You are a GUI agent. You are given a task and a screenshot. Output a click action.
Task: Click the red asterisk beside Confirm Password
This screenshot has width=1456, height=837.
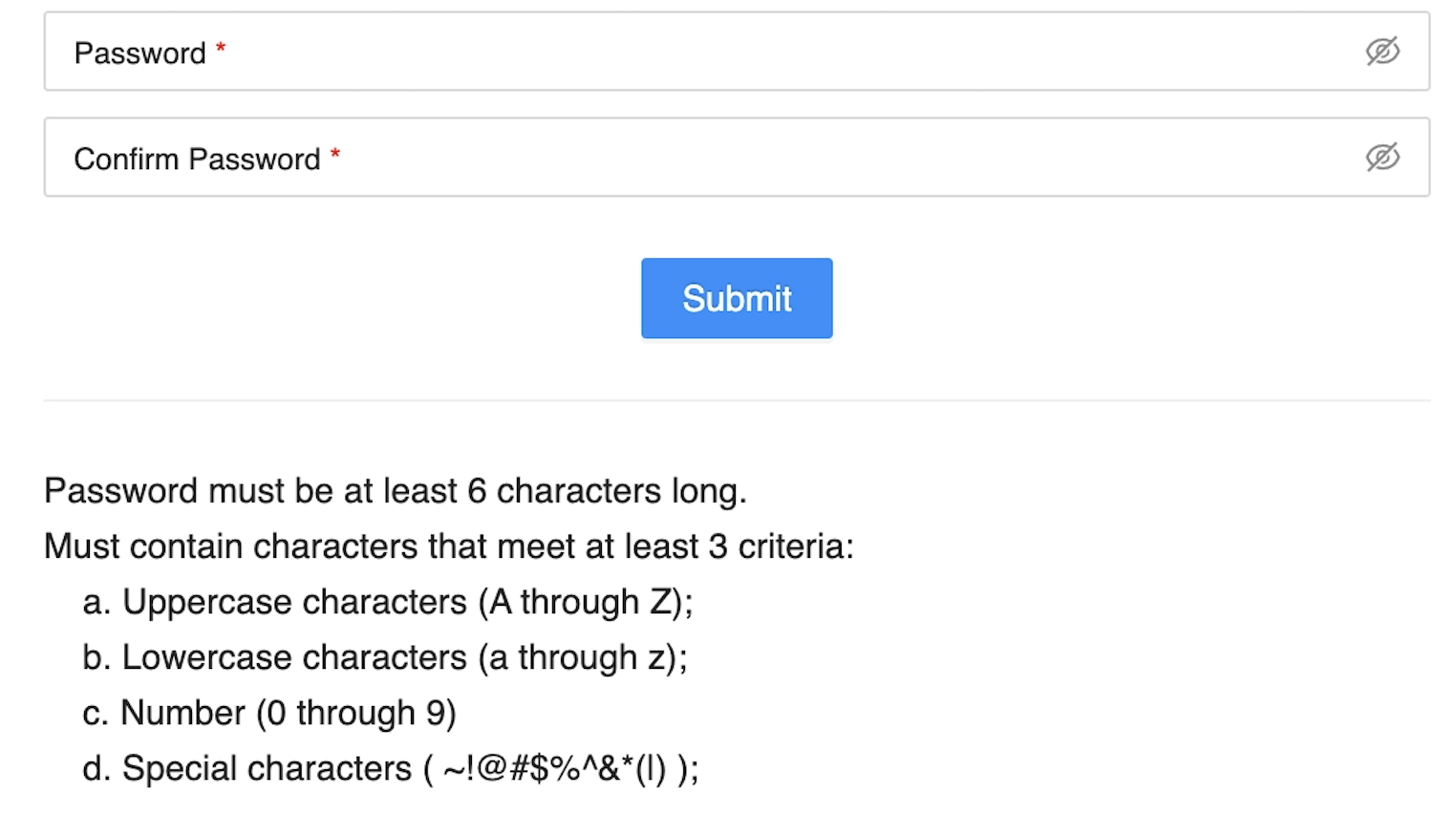tap(335, 153)
